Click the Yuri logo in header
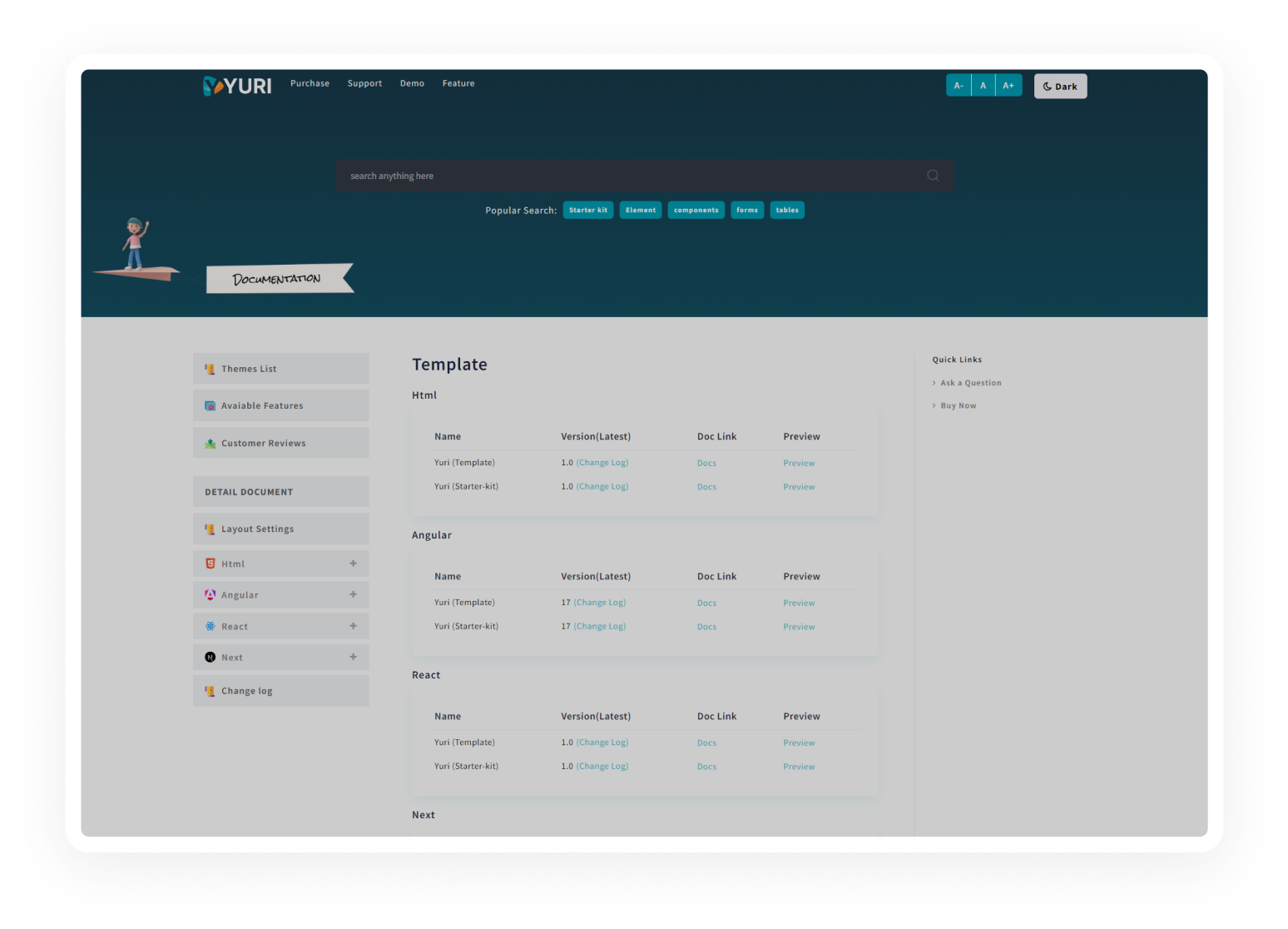 pos(237,86)
